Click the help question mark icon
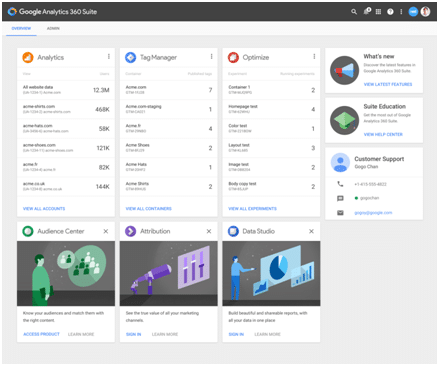Screen dimensions: 439x366 coord(390,12)
